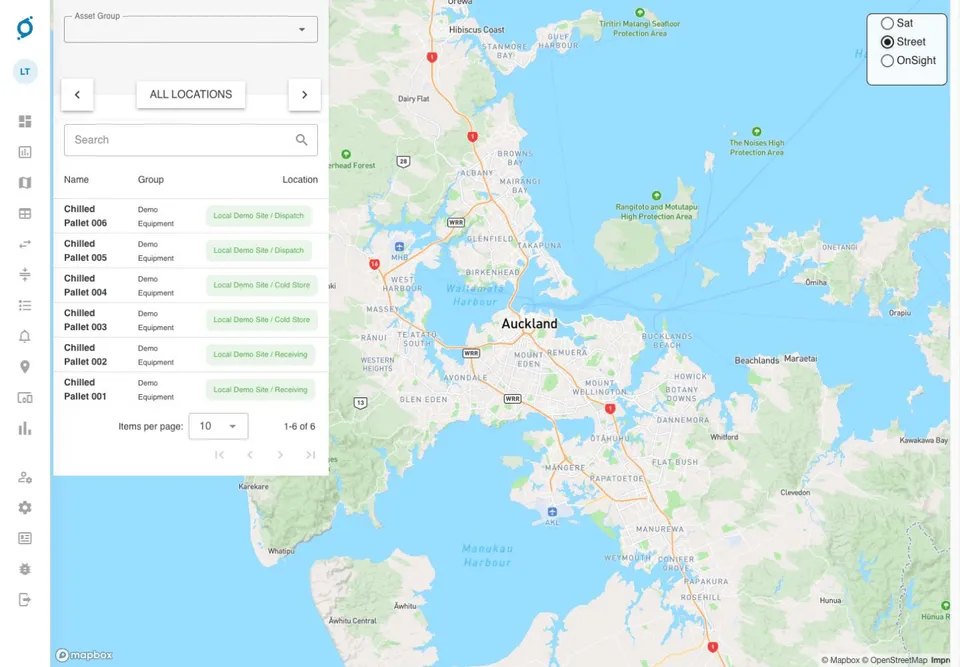Click the Dispatch location chip for Pallet 006
Viewport: 960px width, 667px height.
tap(258, 216)
